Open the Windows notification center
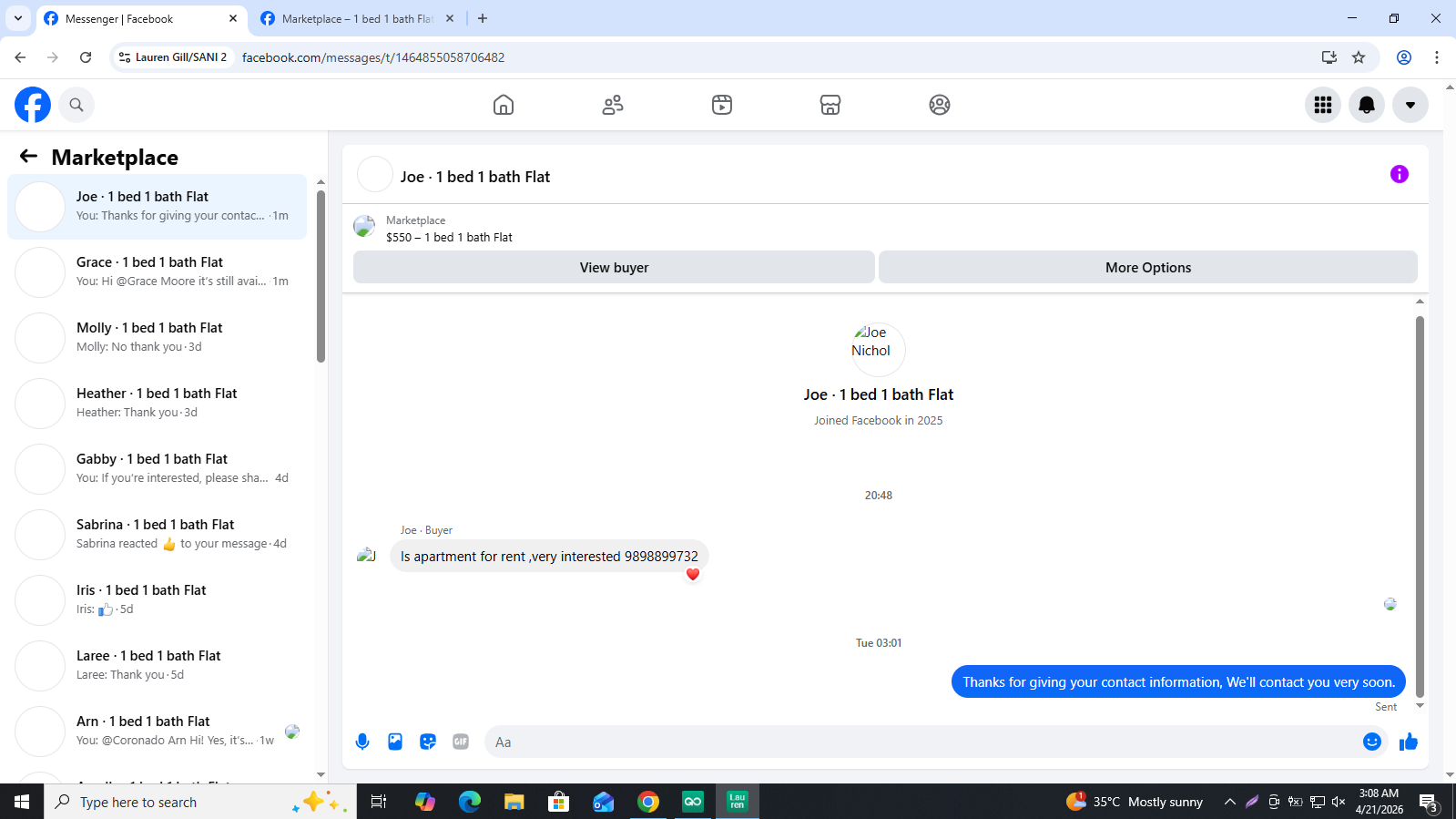This screenshot has width=1456, height=819. coord(1429,803)
